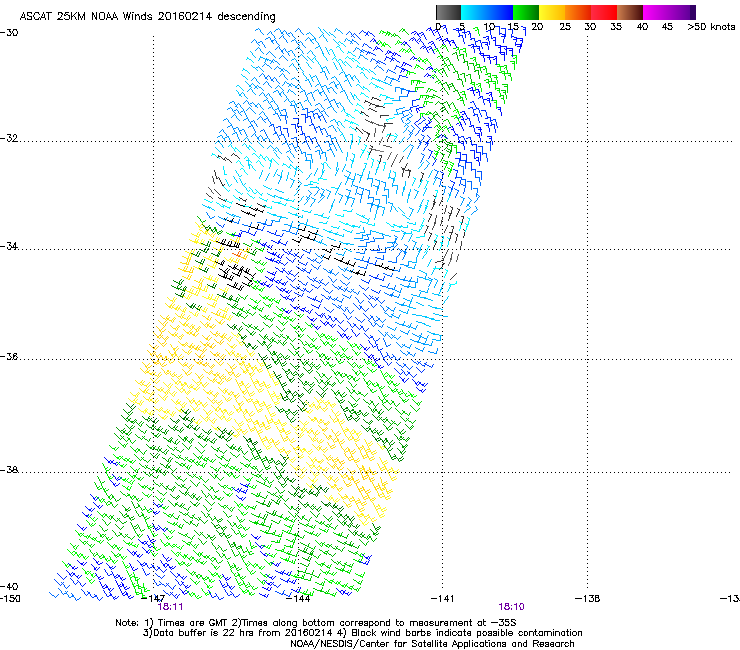Click the -30 latitude axis label

(x=9, y=33)
